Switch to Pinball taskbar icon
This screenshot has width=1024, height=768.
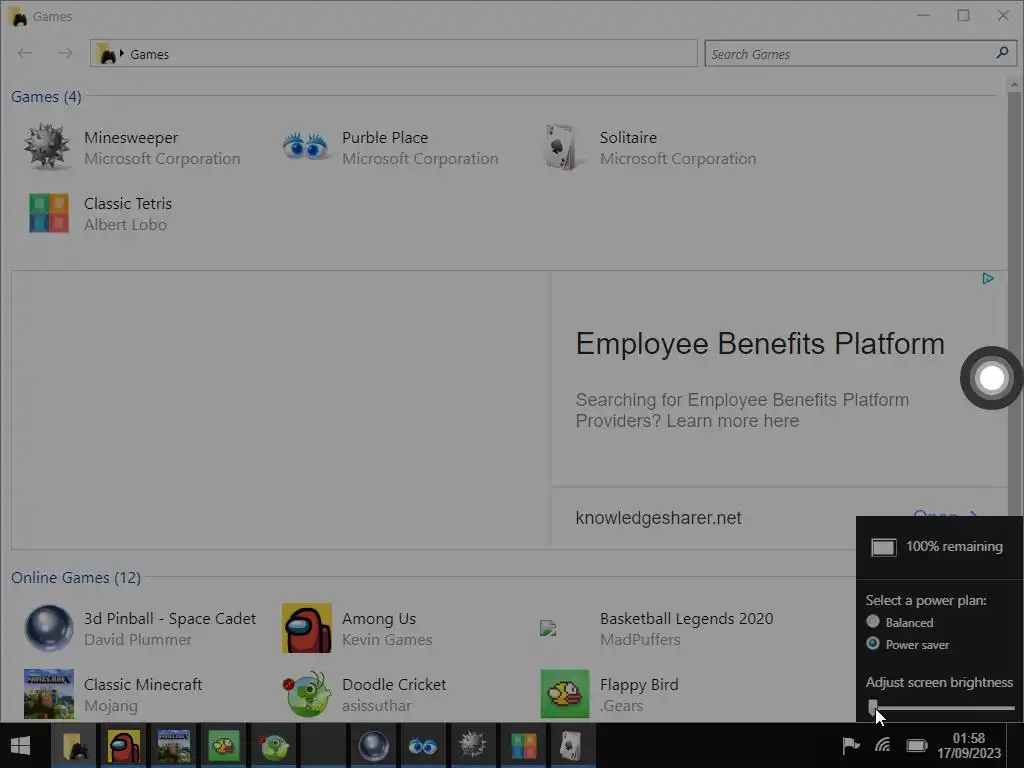coord(374,745)
